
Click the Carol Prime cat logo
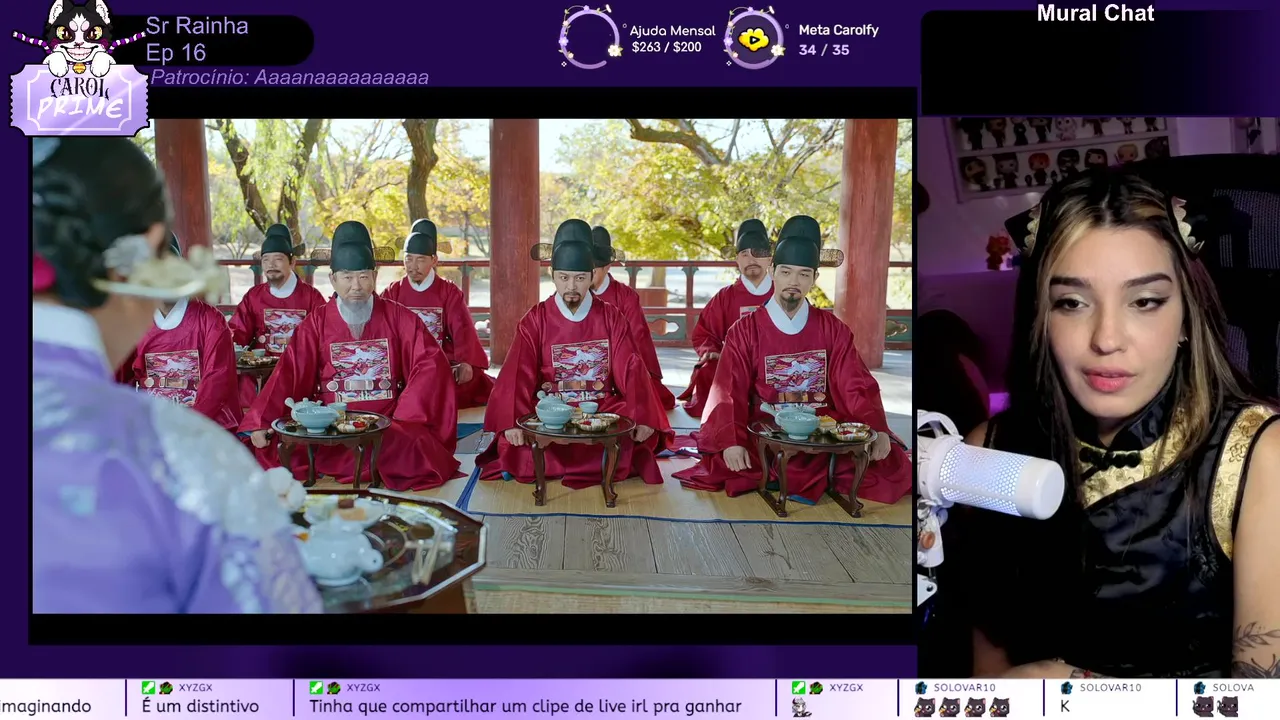point(79,68)
